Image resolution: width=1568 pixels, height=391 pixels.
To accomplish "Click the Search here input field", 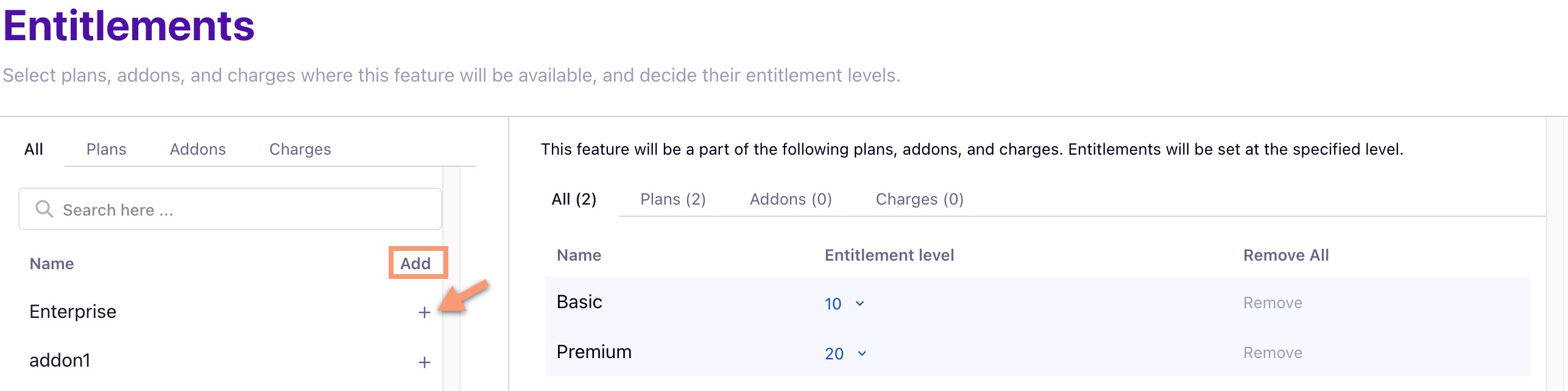I will click(x=244, y=210).
